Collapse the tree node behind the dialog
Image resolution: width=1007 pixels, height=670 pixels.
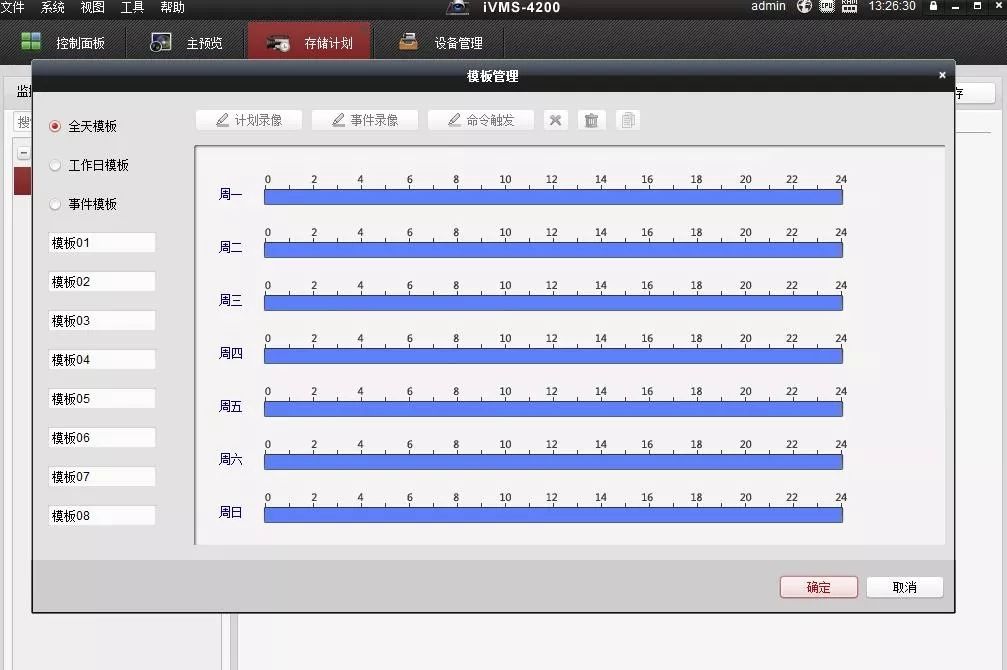pyautogui.click(x=23, y=153)
